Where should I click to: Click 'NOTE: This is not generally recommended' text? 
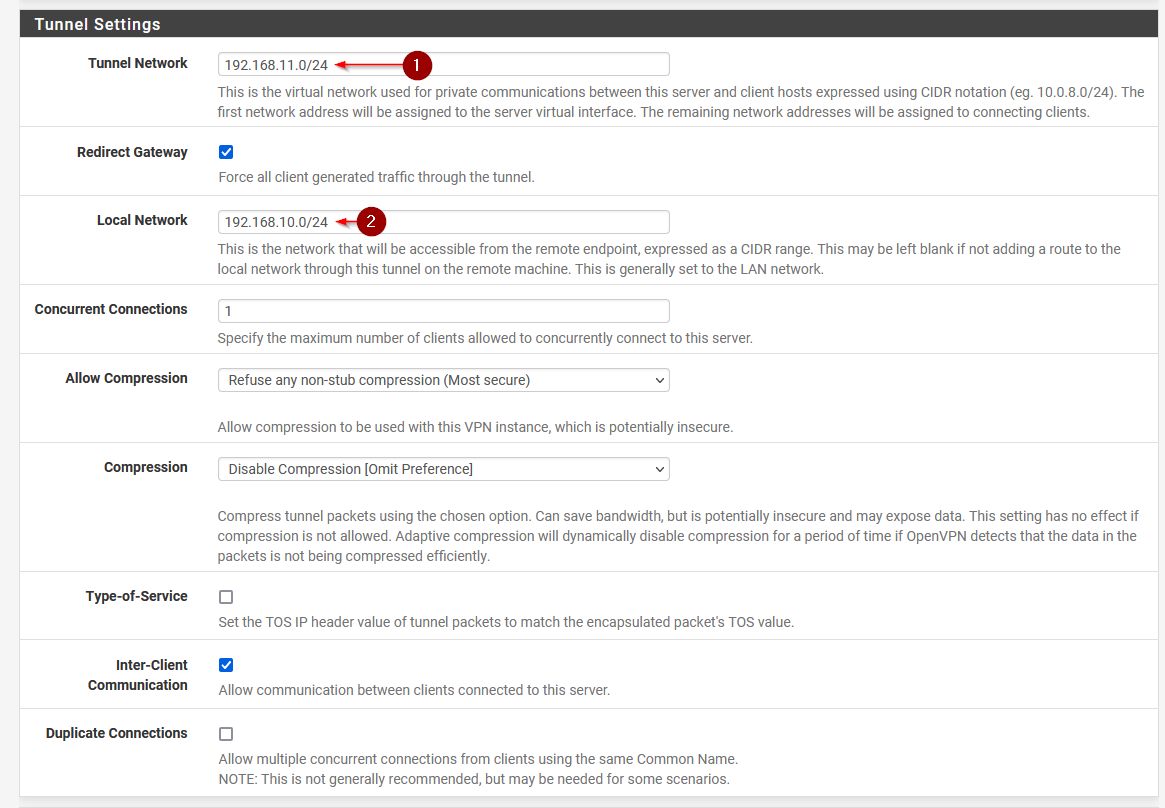point(474,779)
